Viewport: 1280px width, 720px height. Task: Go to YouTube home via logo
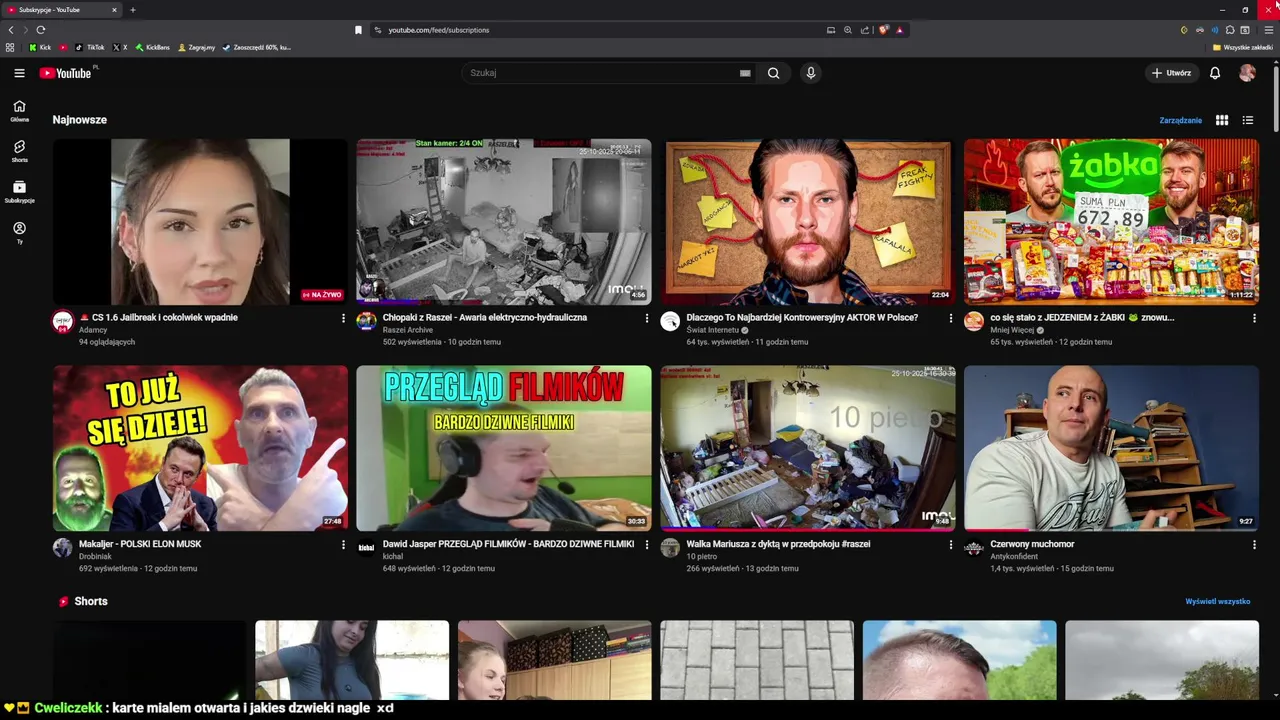[x=66, y=73]
